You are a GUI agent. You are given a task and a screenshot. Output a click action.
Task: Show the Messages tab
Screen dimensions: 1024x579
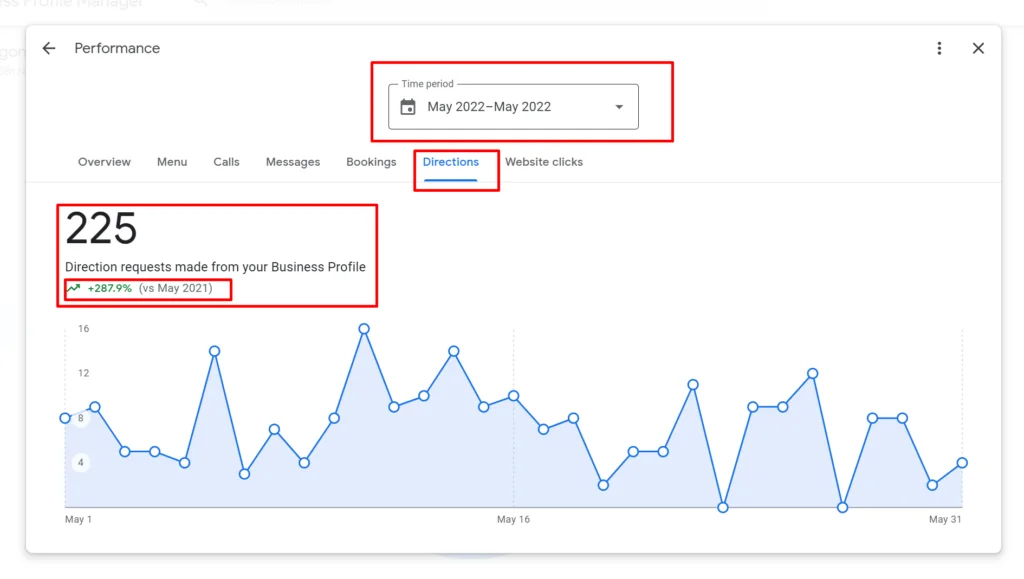pyautogui.click(x=293, y=162)
